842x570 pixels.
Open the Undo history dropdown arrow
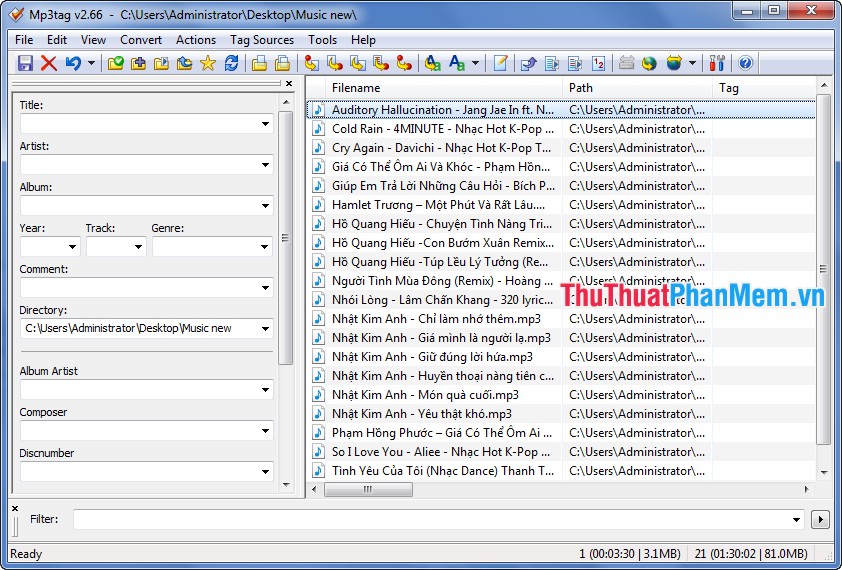click(91, 63)
